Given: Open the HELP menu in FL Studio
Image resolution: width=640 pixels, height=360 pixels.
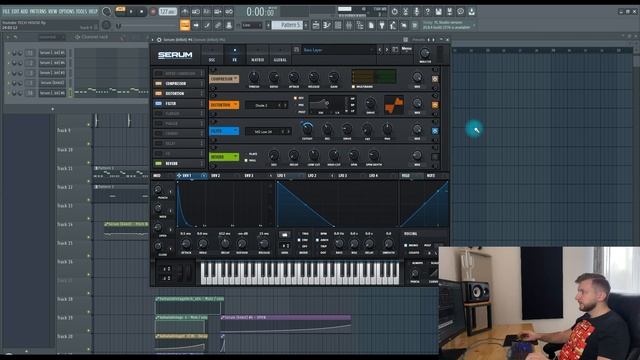Looking at the screenshot, I should coord(93,11).
